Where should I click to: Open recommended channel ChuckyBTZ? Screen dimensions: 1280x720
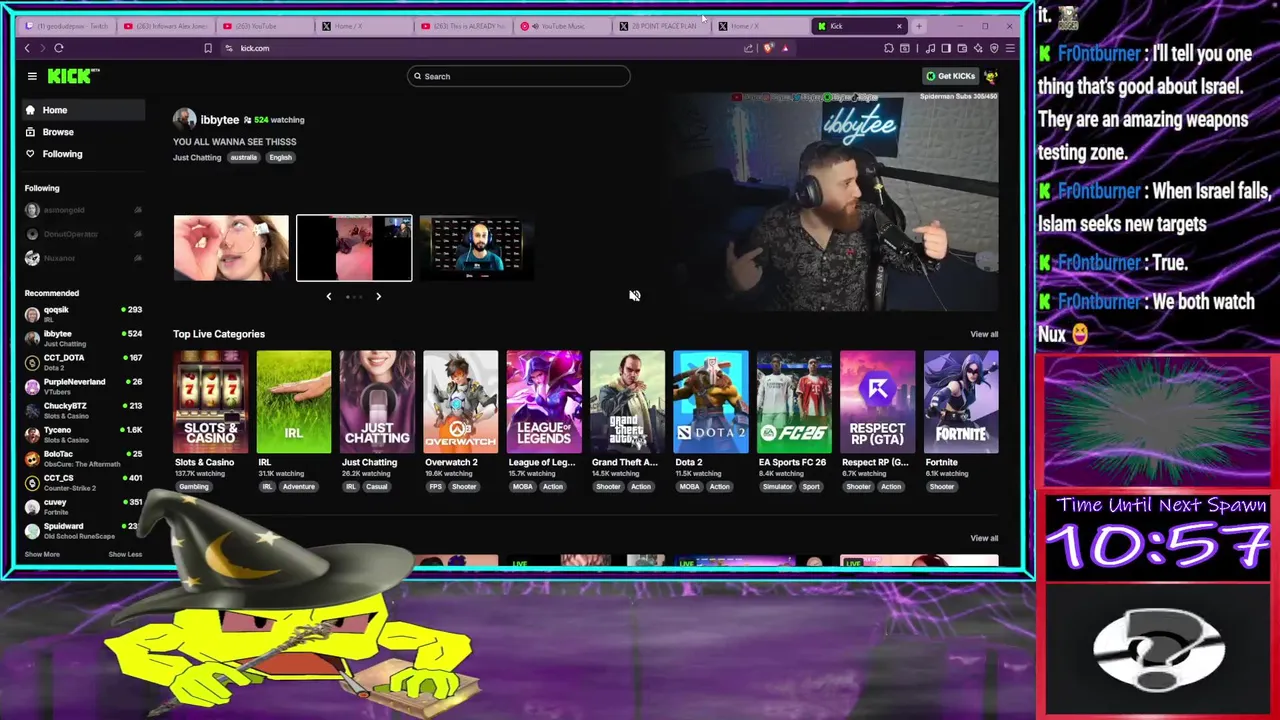click(x=84, y=410)
